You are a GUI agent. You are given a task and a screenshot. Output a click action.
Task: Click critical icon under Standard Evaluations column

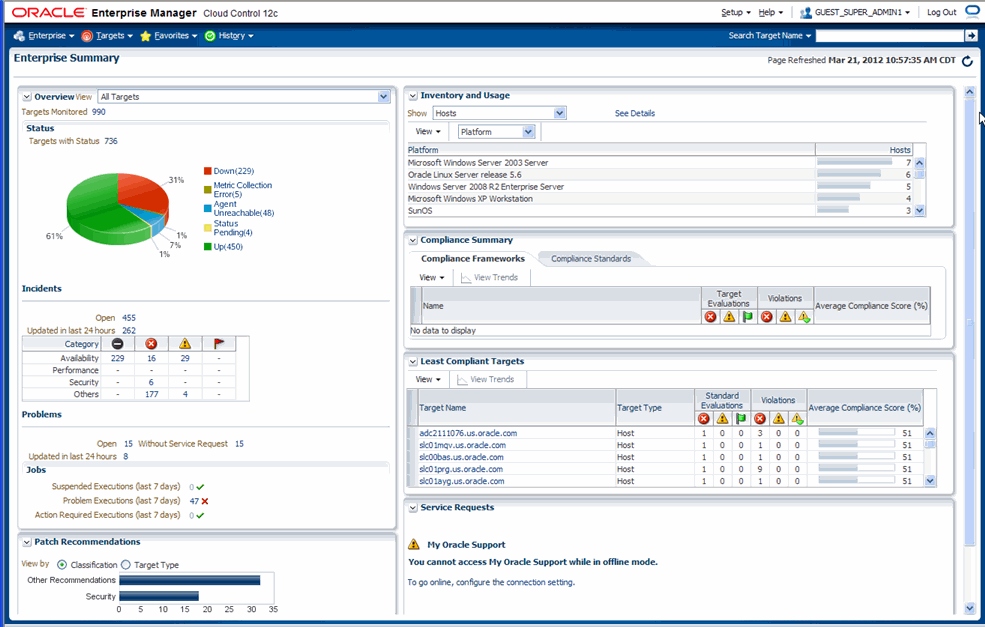(704, 418)
